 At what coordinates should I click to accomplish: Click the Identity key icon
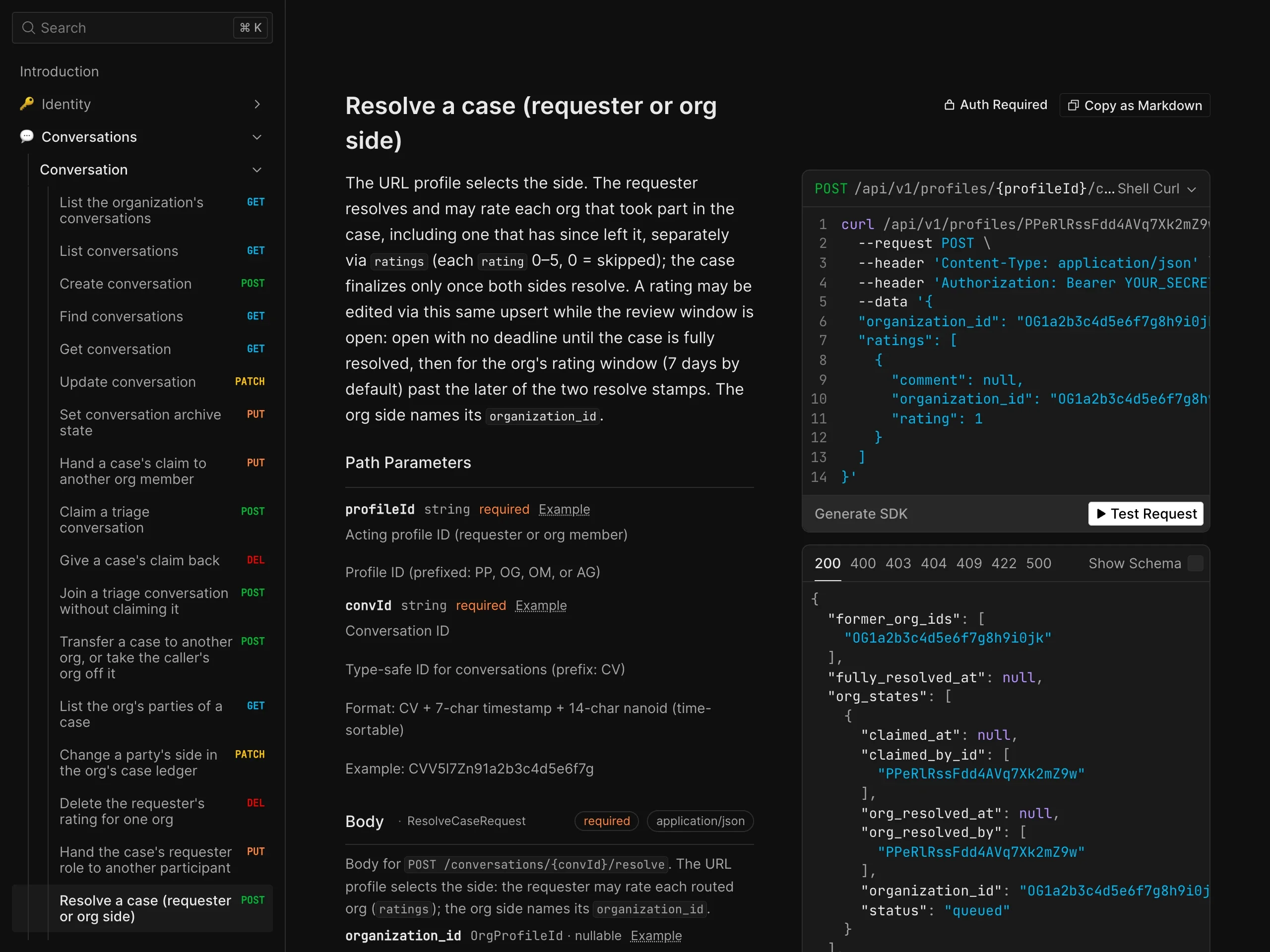coord(27,104)
